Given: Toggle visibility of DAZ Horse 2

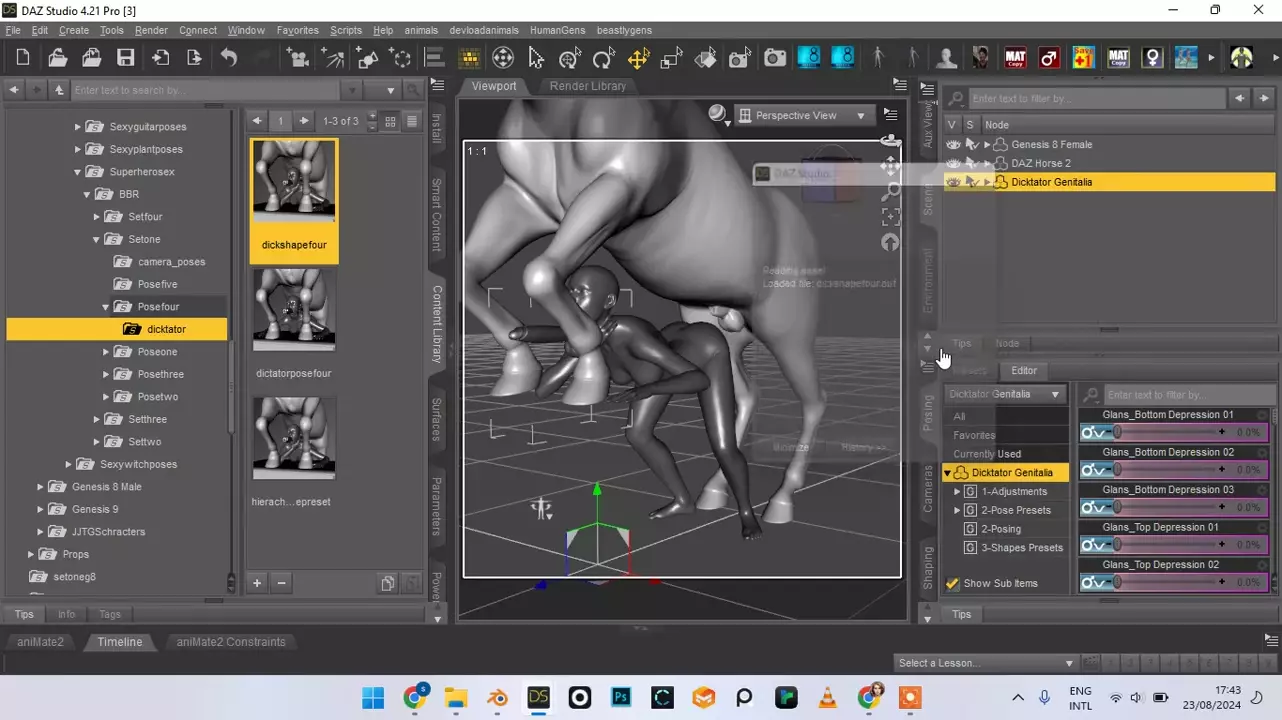Looking at the screenshot, I should [953, 163].
